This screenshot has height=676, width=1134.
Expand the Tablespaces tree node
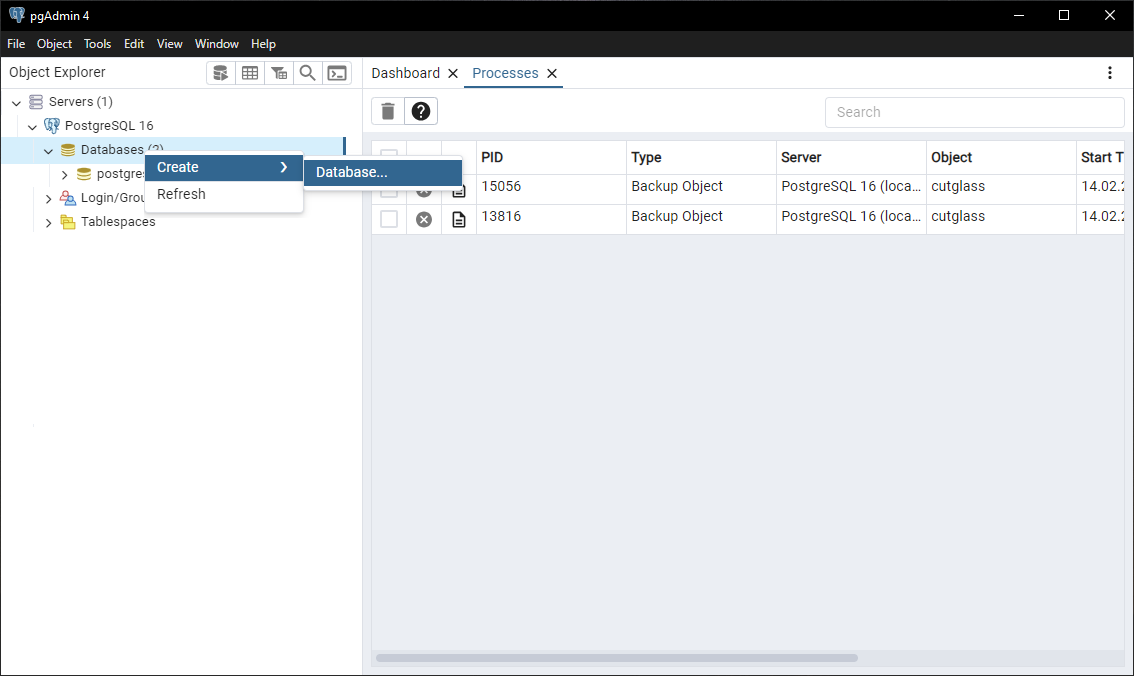click(x=48, y=222)
